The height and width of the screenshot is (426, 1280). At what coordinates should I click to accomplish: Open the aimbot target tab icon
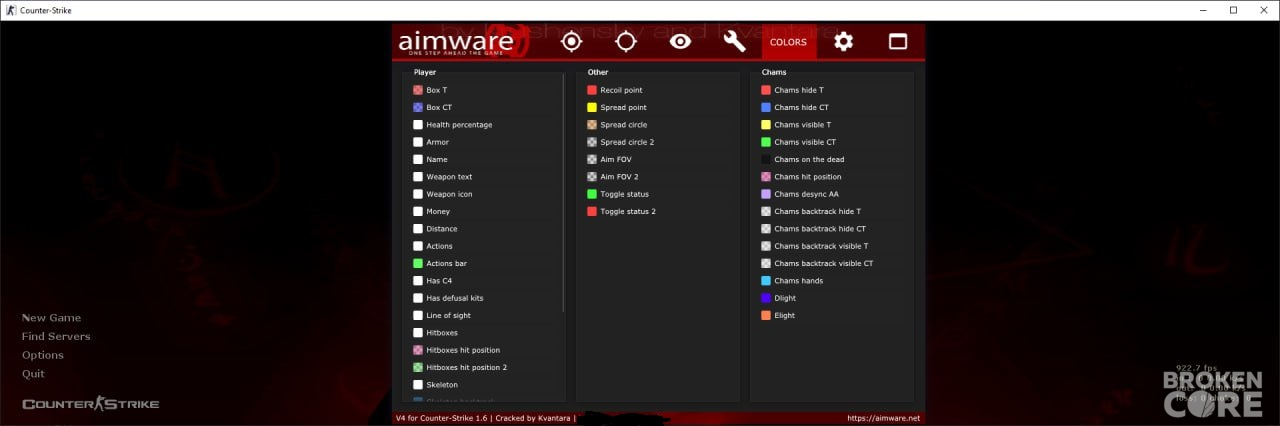[571, 41]
